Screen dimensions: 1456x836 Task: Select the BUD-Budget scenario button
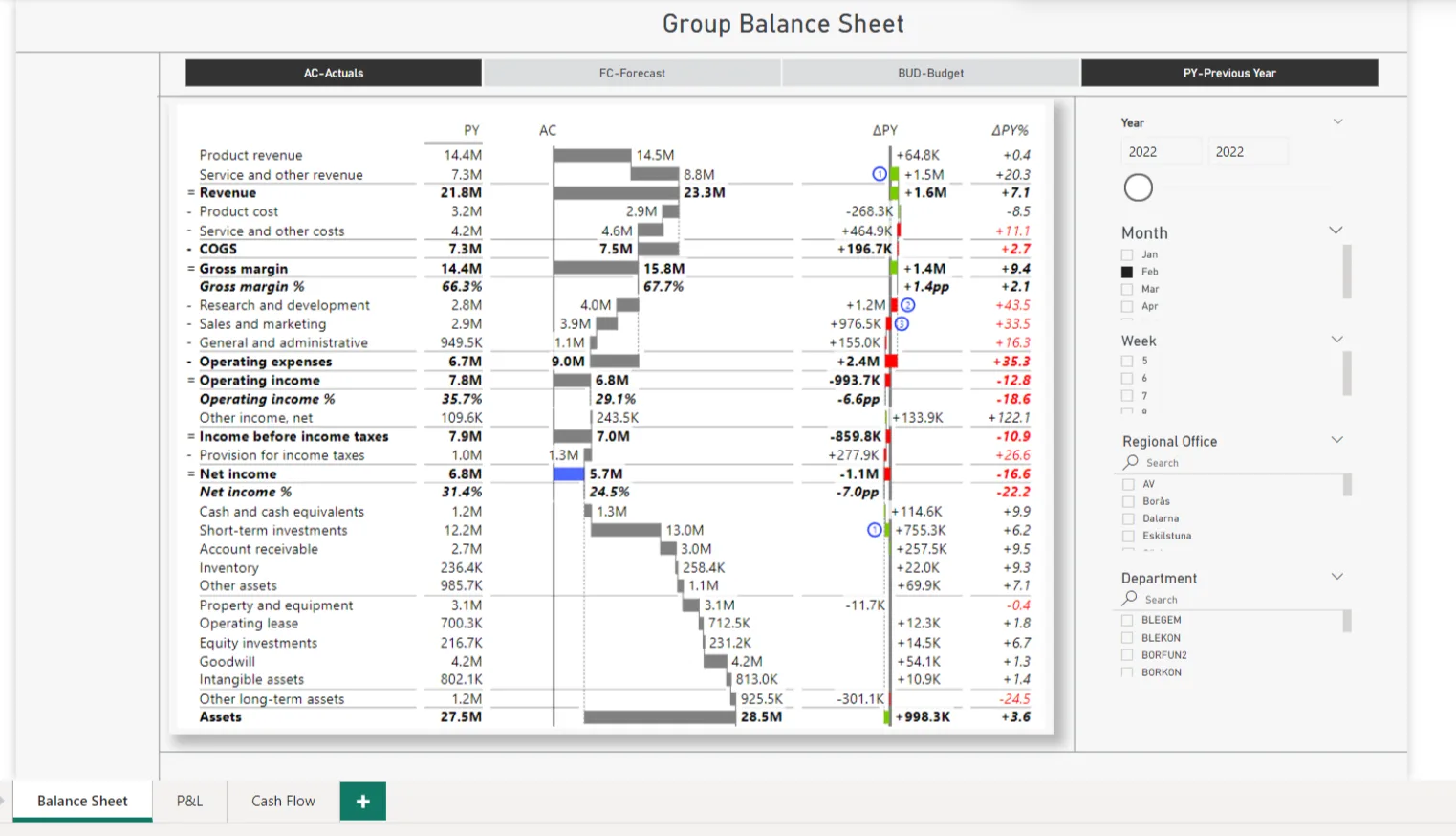pos(930,73)
